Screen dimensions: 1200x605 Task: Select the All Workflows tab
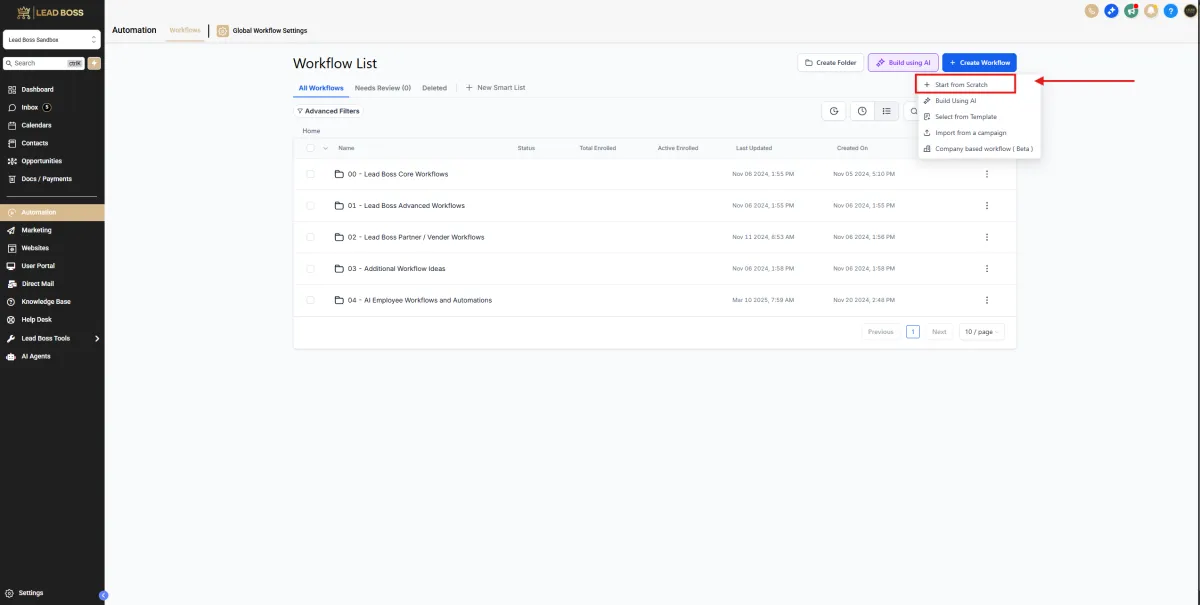click(321, 88)
